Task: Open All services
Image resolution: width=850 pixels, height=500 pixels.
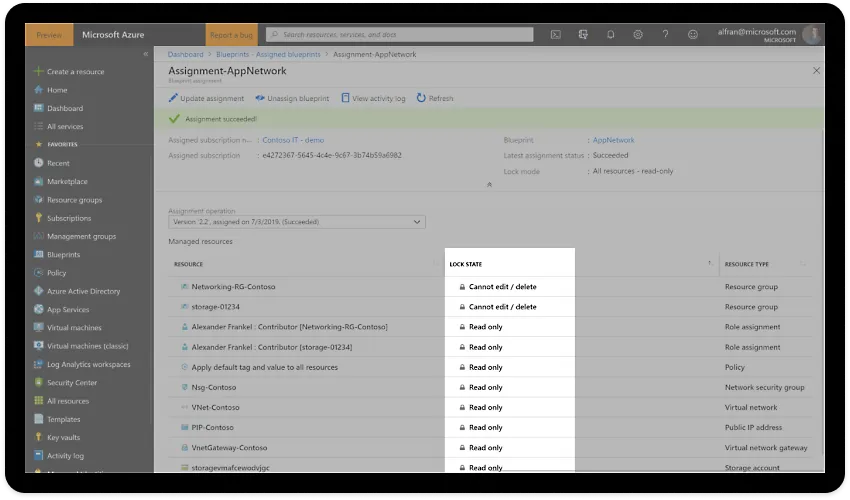Action: (x=59, y=127)
